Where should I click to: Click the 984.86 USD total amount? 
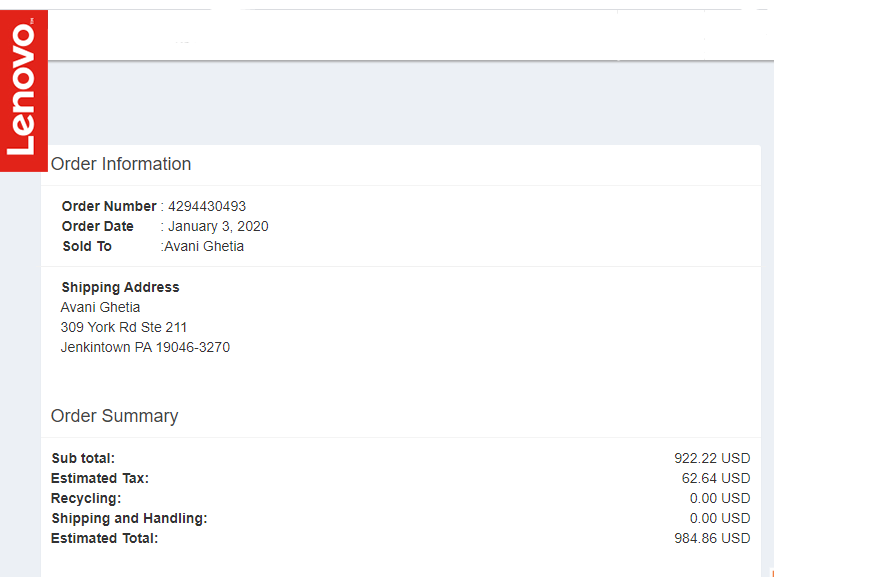[711, 538]
